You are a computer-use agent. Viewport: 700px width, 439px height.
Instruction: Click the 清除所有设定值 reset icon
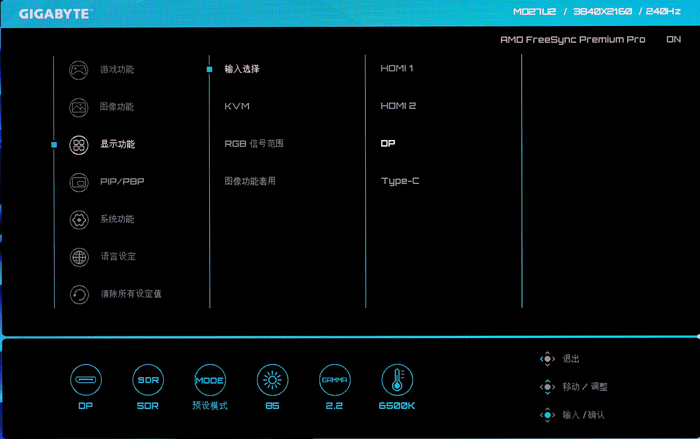tap(79, 294)
